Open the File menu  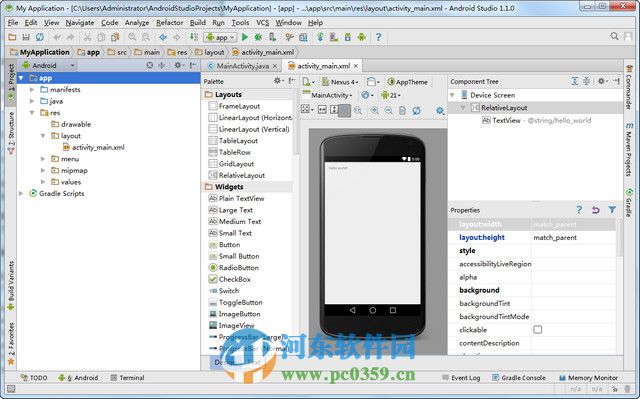13,23
